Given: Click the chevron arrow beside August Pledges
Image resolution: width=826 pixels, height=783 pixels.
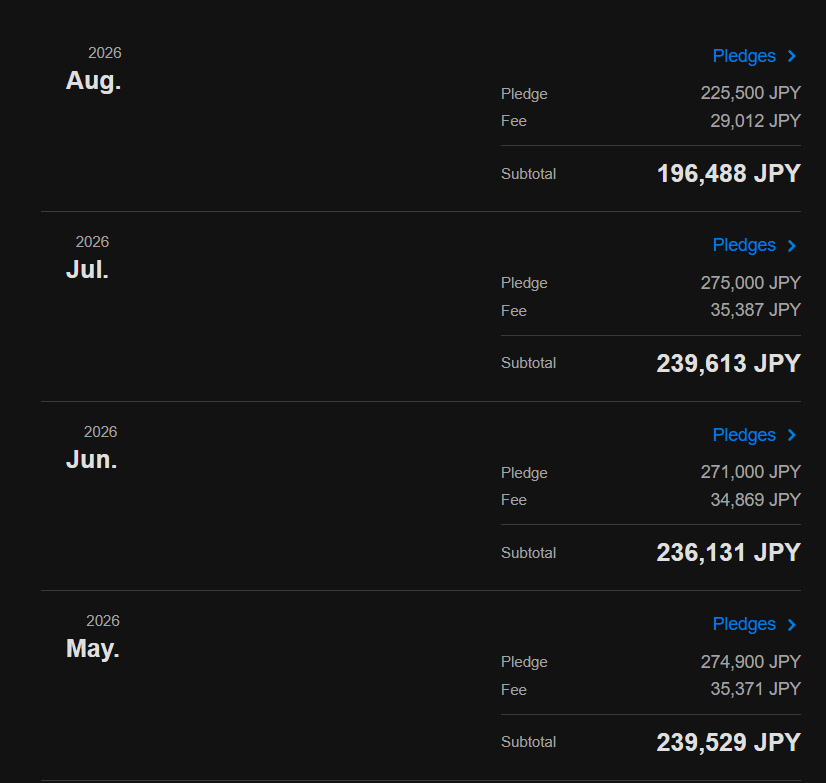Looking at the screenshot, I should coord(791,56).
